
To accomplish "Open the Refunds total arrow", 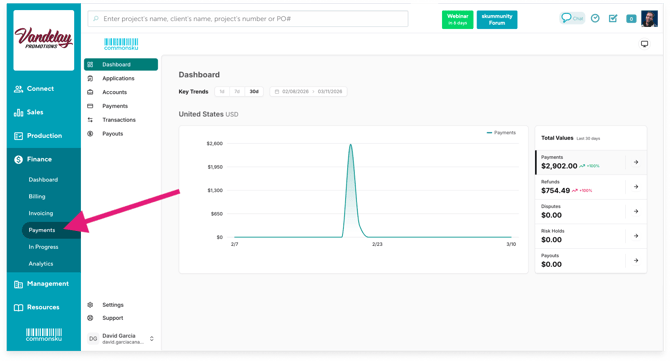I will 636,187.
